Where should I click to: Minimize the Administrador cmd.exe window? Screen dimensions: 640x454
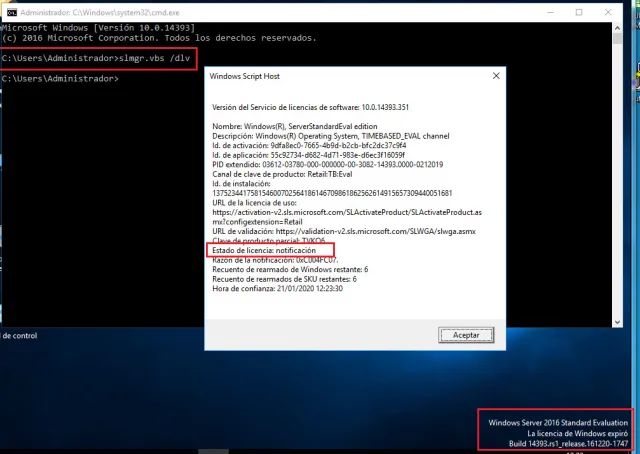550,12
